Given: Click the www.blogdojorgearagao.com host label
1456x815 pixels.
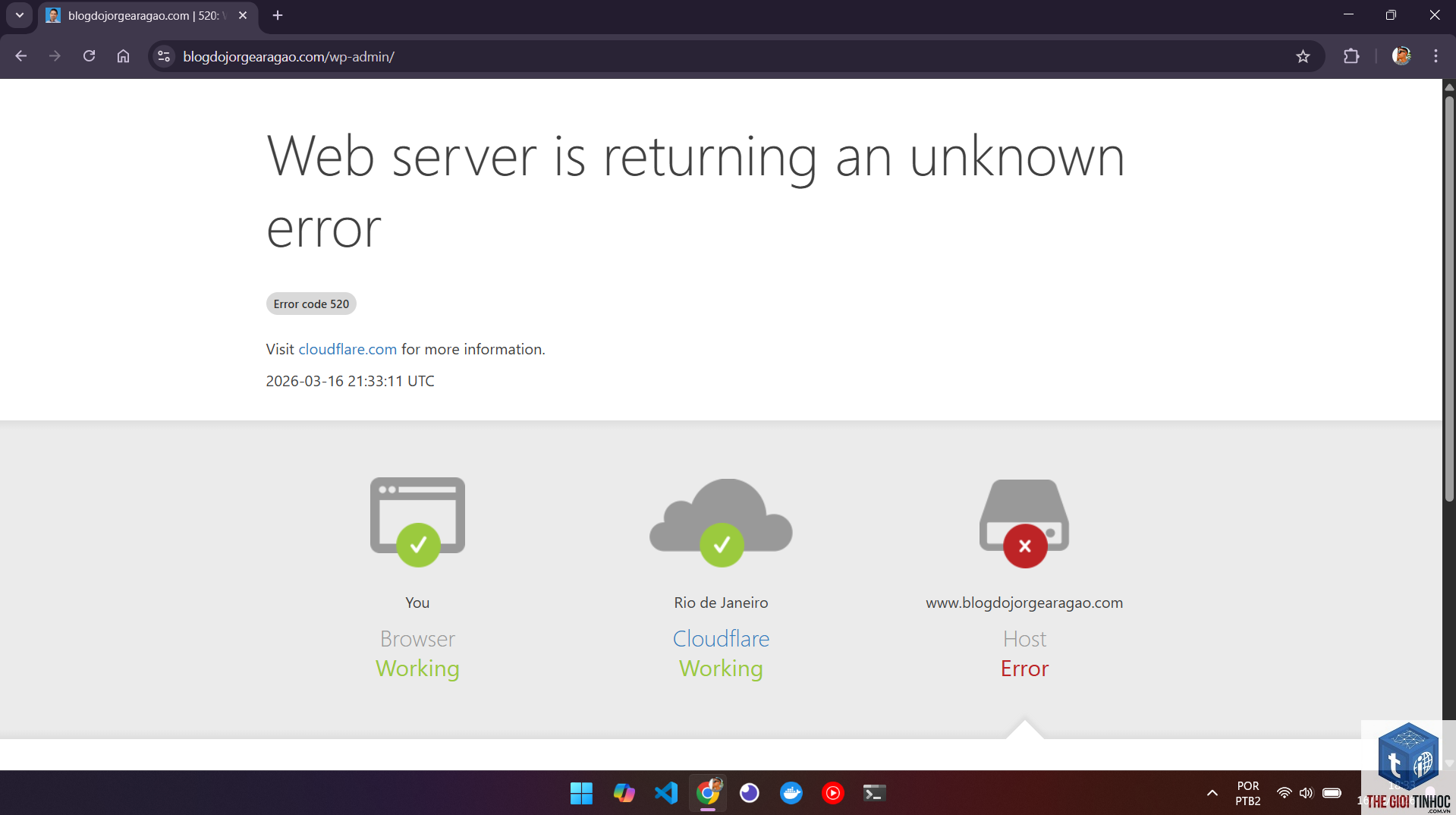Looking at the screenshot, I should coord(1024,603).
